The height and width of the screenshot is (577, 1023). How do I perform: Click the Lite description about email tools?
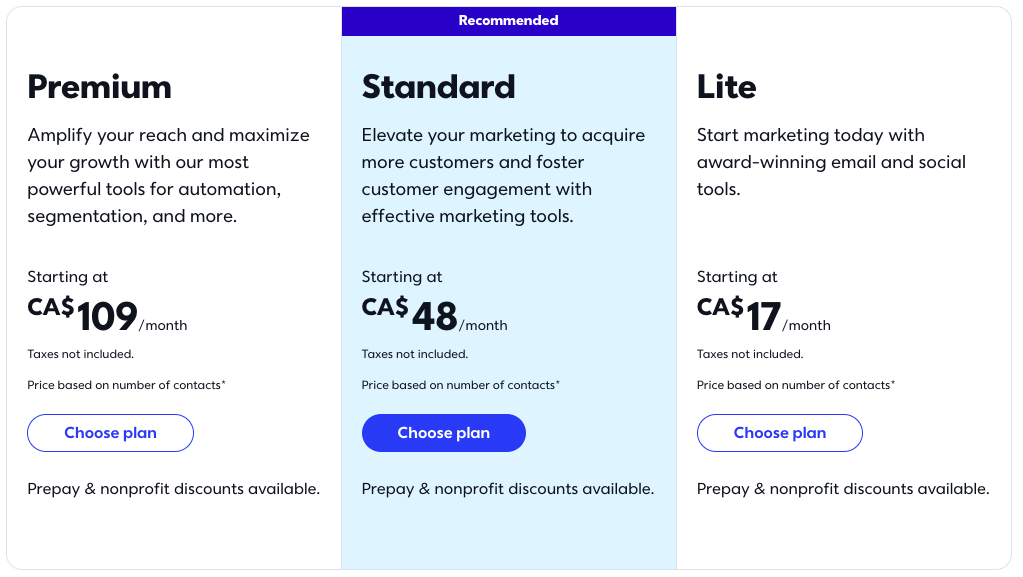click(x=831, y=161)
